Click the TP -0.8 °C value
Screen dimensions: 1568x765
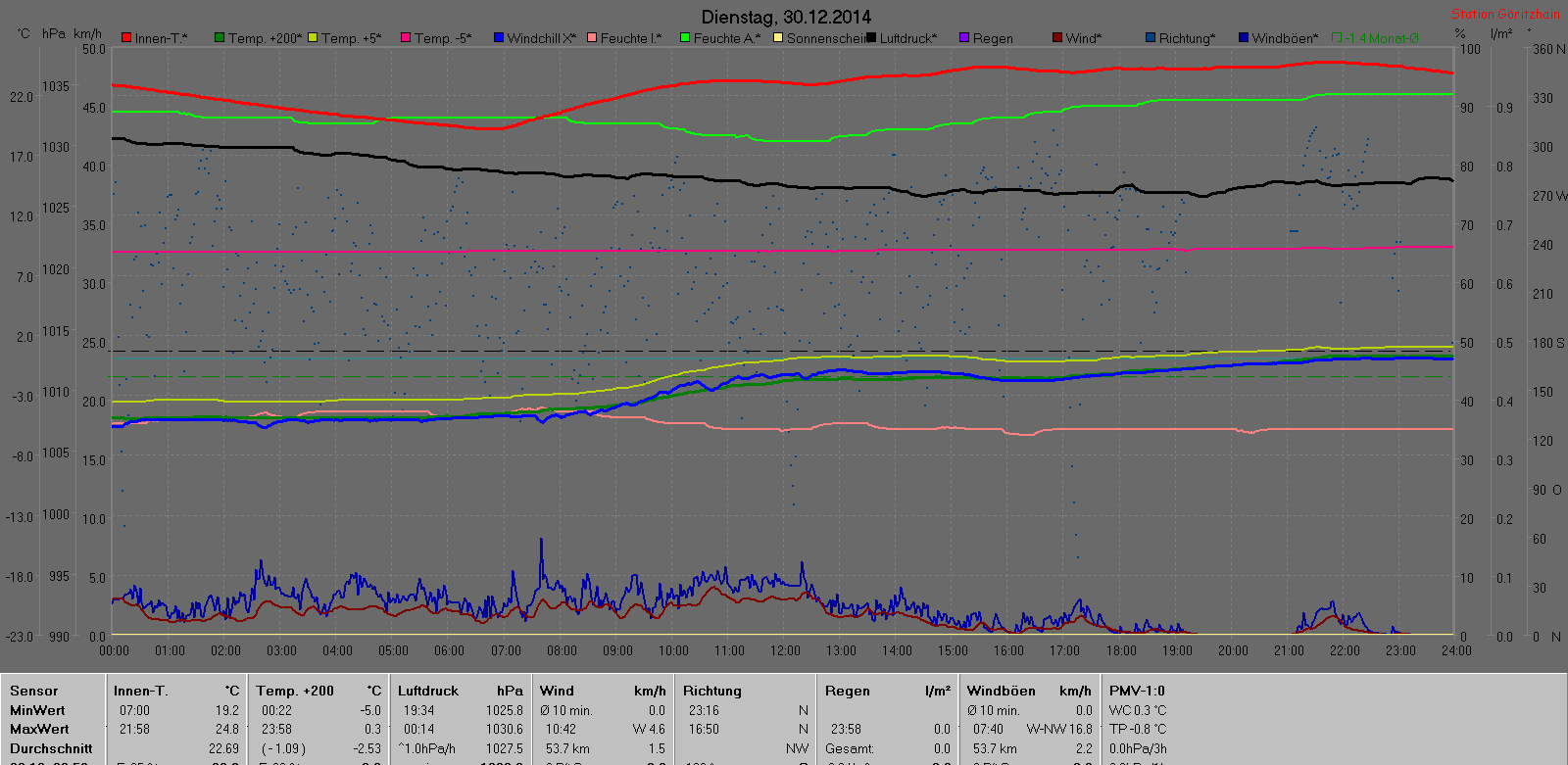(x=1138, y=729)
